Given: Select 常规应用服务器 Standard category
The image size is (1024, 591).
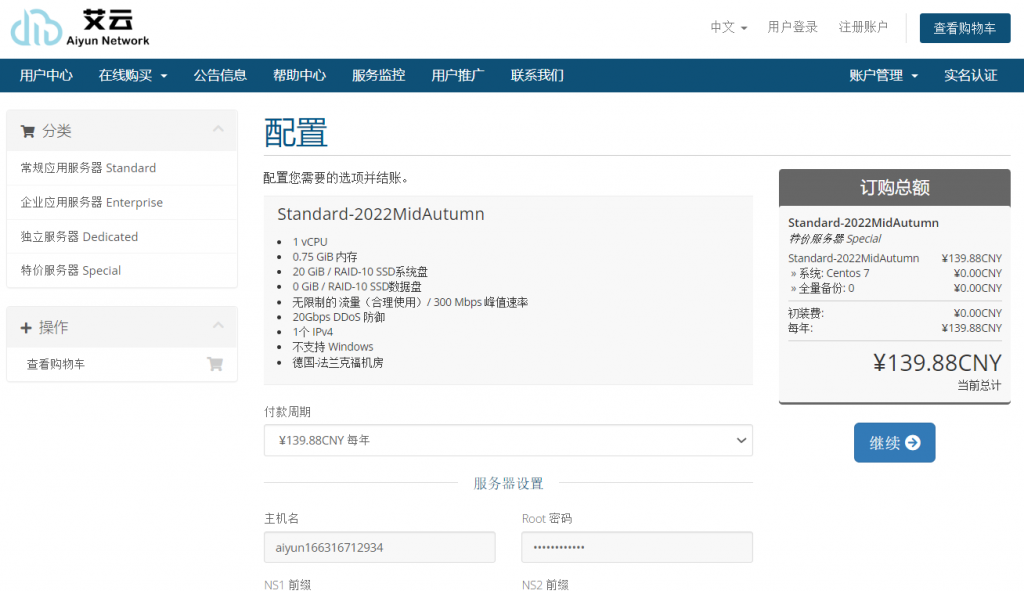Looking at the screenshot, I should tap(88, 168).
